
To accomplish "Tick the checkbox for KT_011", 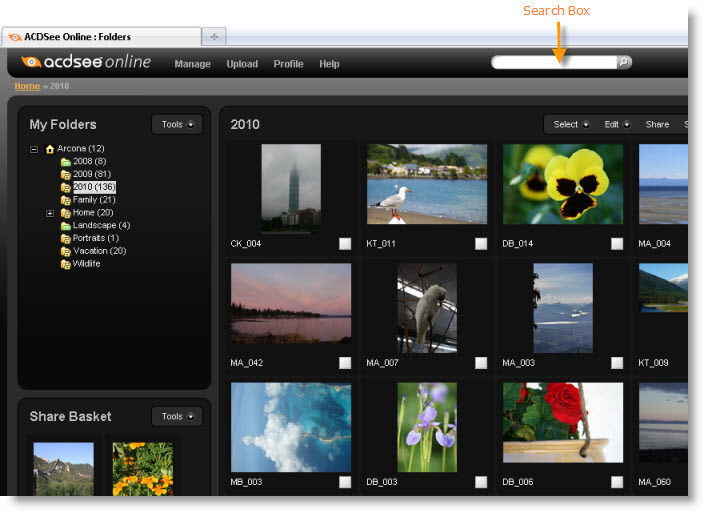I will [x=481, y=243].
